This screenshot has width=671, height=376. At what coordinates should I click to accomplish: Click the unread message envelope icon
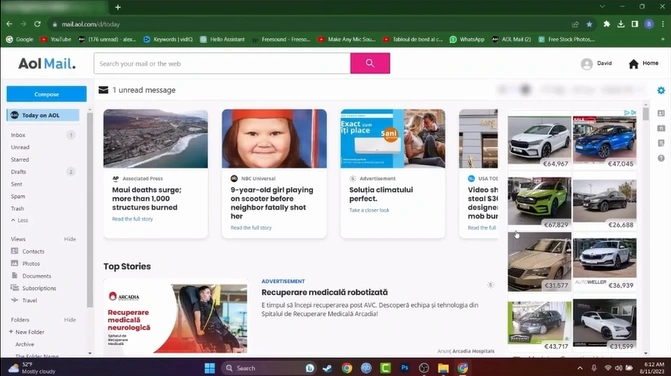tap(104, 90)
